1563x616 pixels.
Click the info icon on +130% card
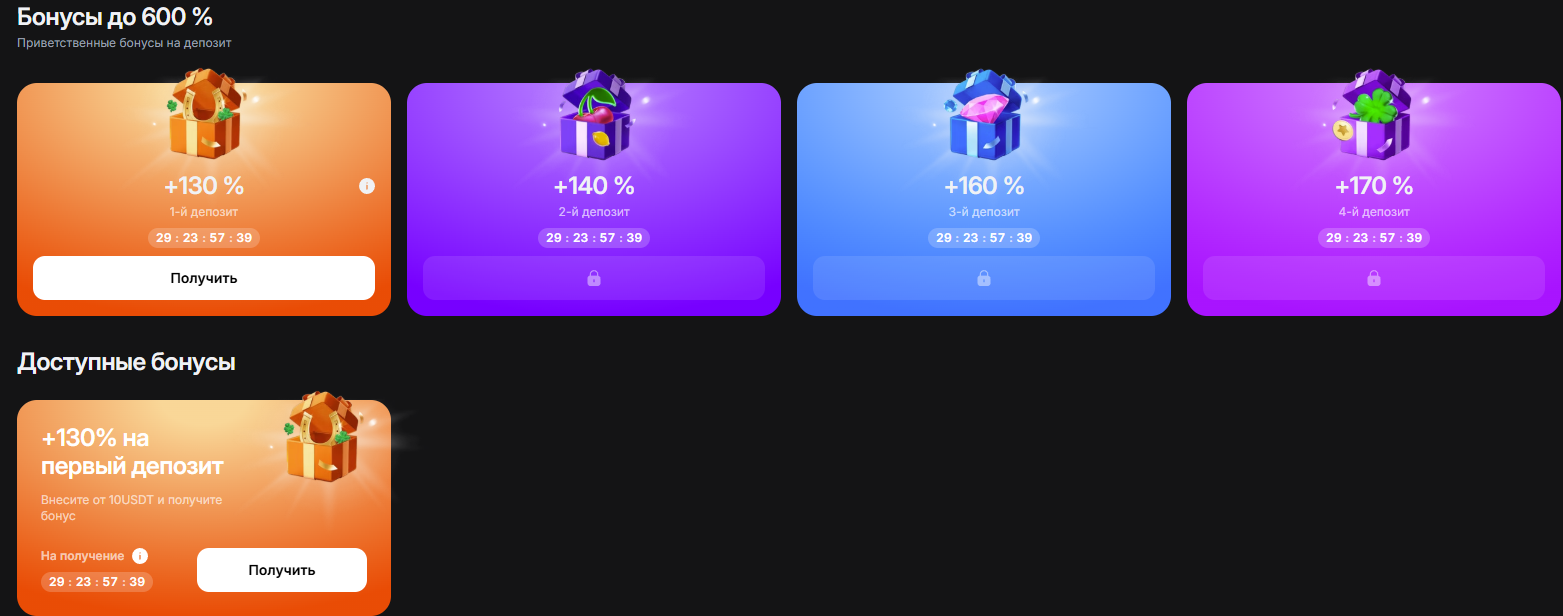coord(367,186)
